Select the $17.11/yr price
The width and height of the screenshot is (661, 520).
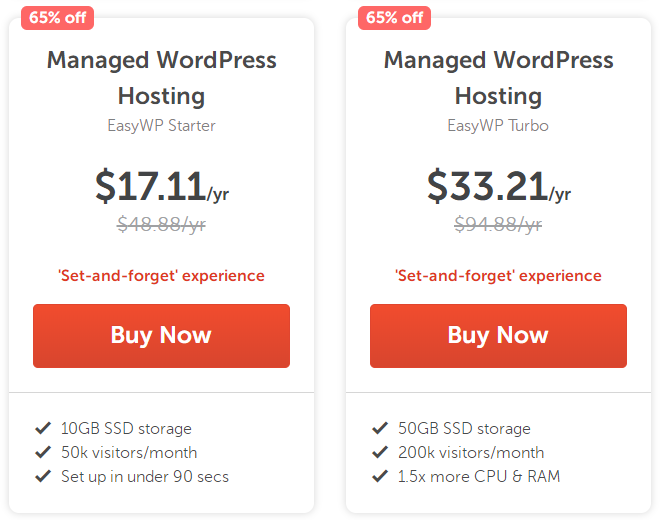click(x=161, y=186)
